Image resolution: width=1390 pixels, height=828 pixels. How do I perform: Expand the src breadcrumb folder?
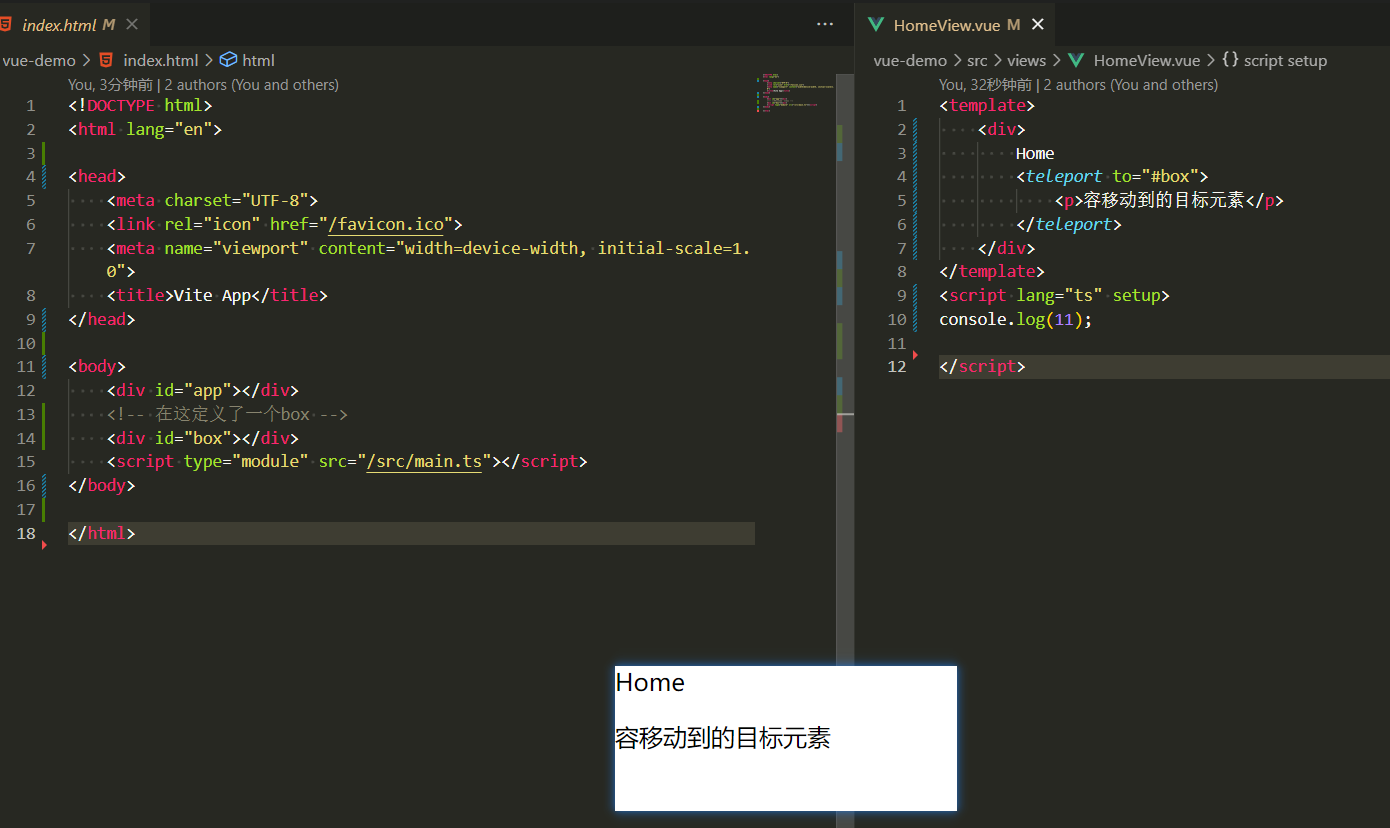click(977, 60)
